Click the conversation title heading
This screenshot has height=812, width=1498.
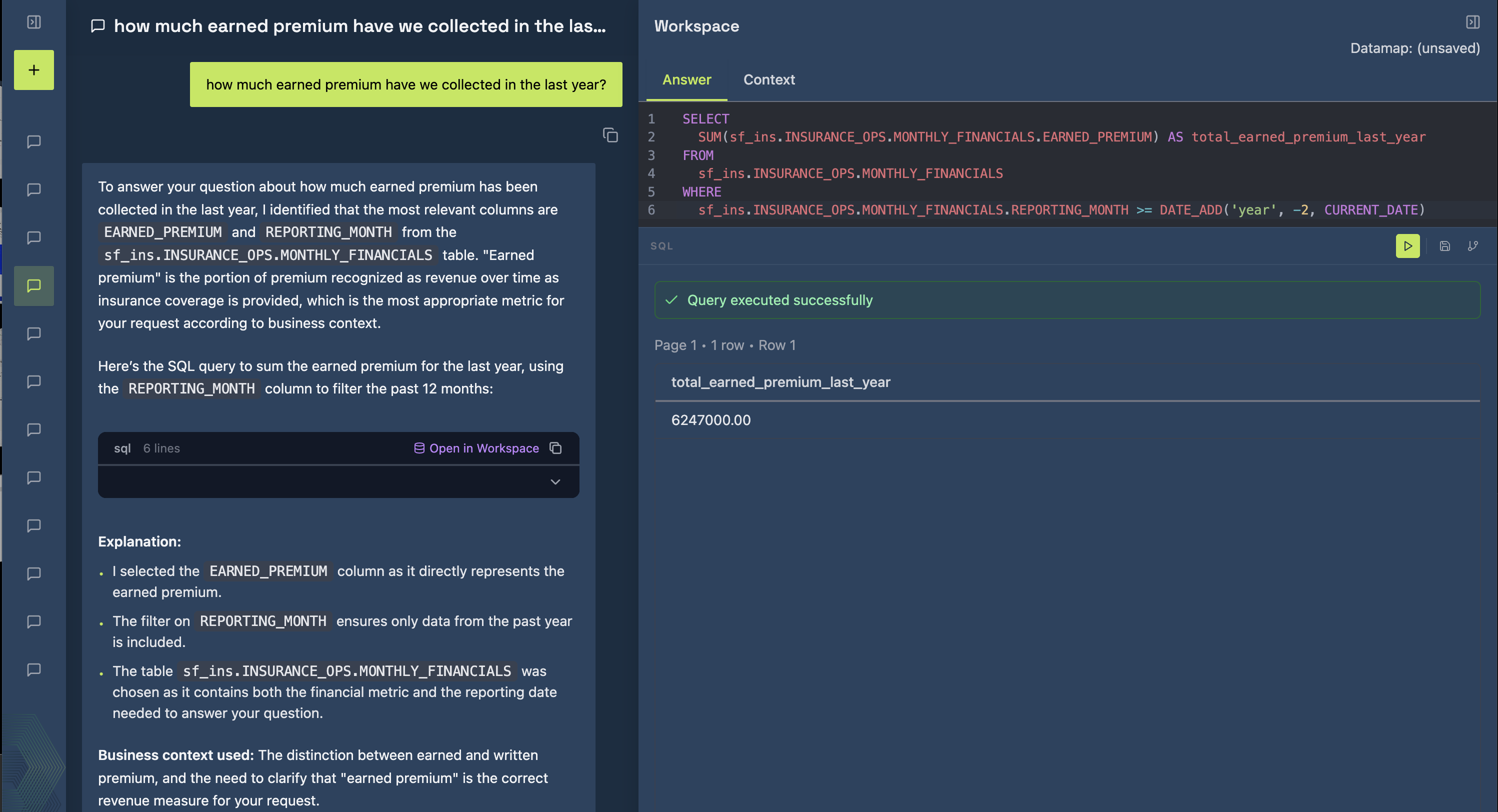coord(360,25)
